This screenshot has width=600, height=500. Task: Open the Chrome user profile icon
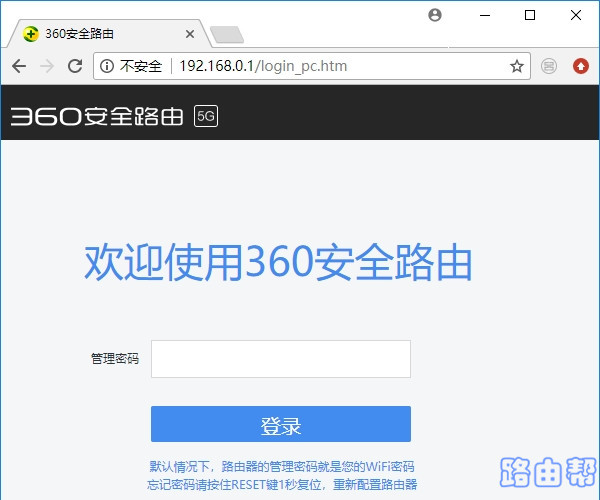pos(434,15)
